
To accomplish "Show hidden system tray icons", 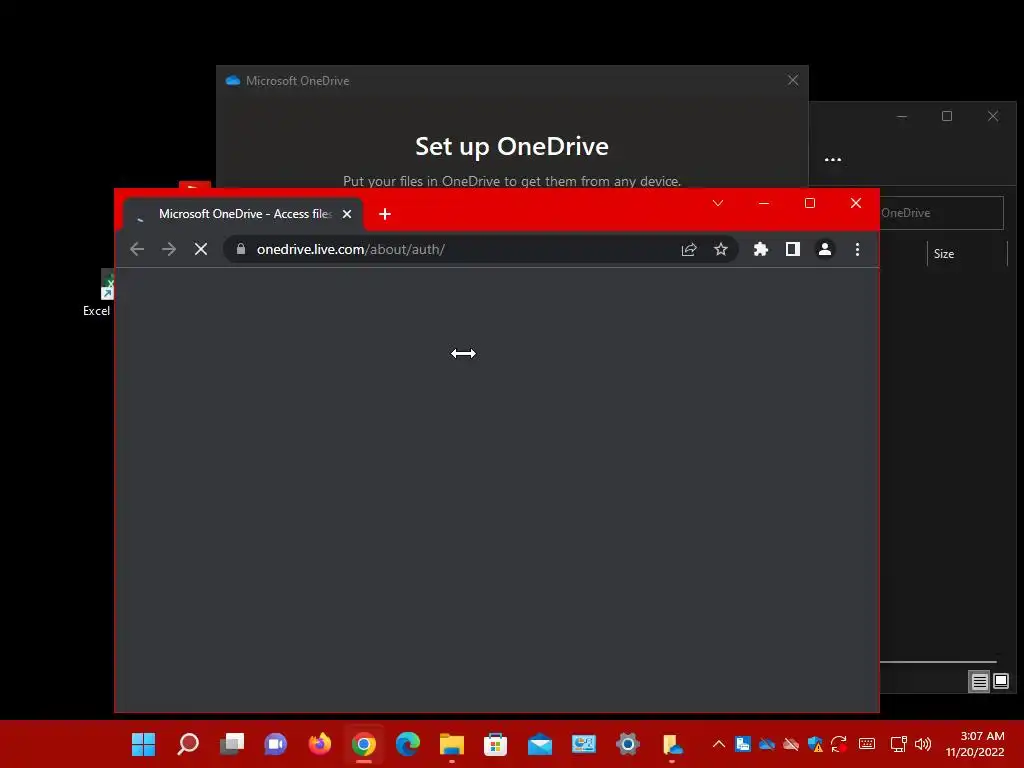I will pos(718,744).
